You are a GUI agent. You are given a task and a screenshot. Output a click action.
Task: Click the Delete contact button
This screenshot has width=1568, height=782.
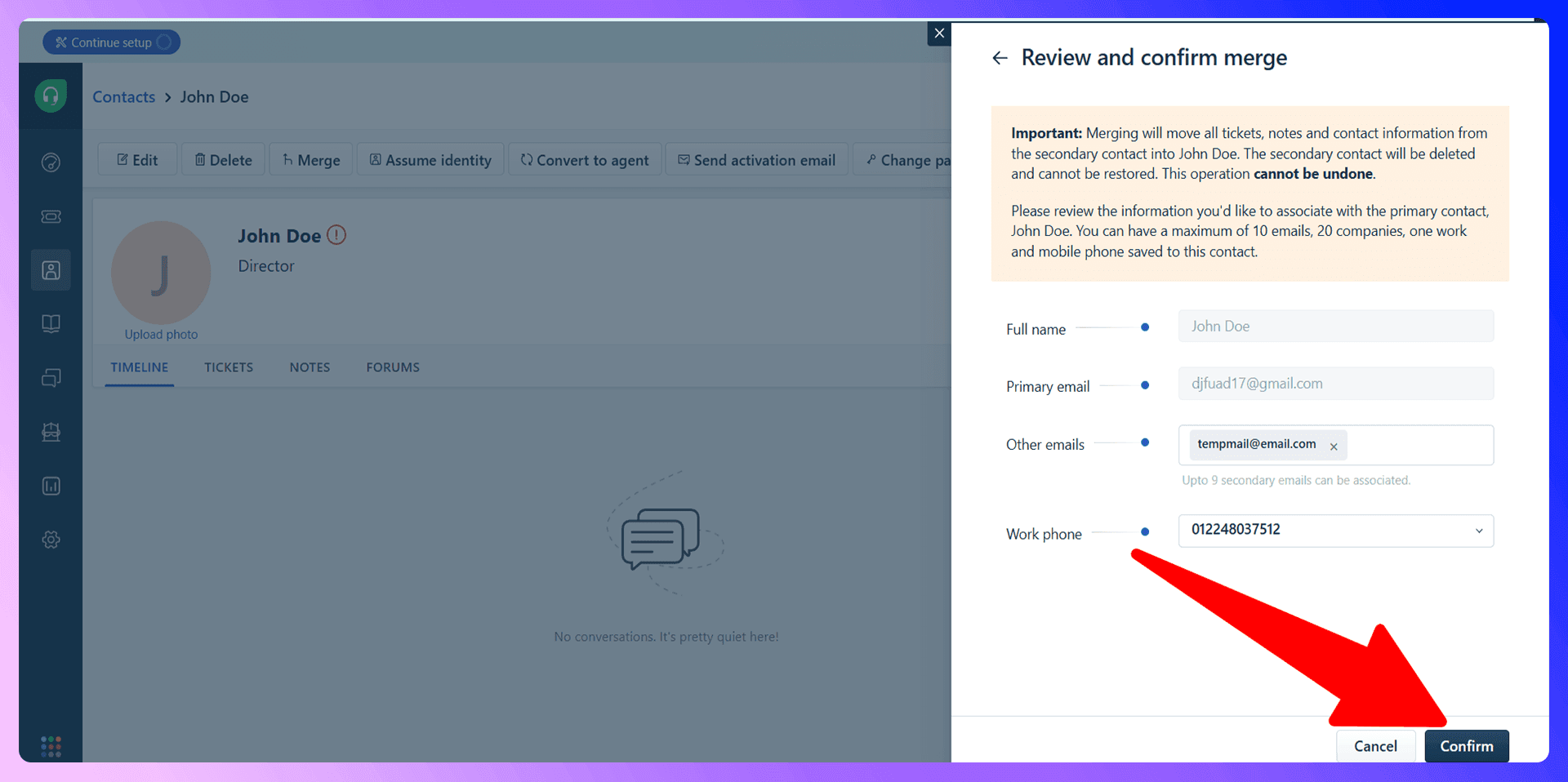point(223,160)
